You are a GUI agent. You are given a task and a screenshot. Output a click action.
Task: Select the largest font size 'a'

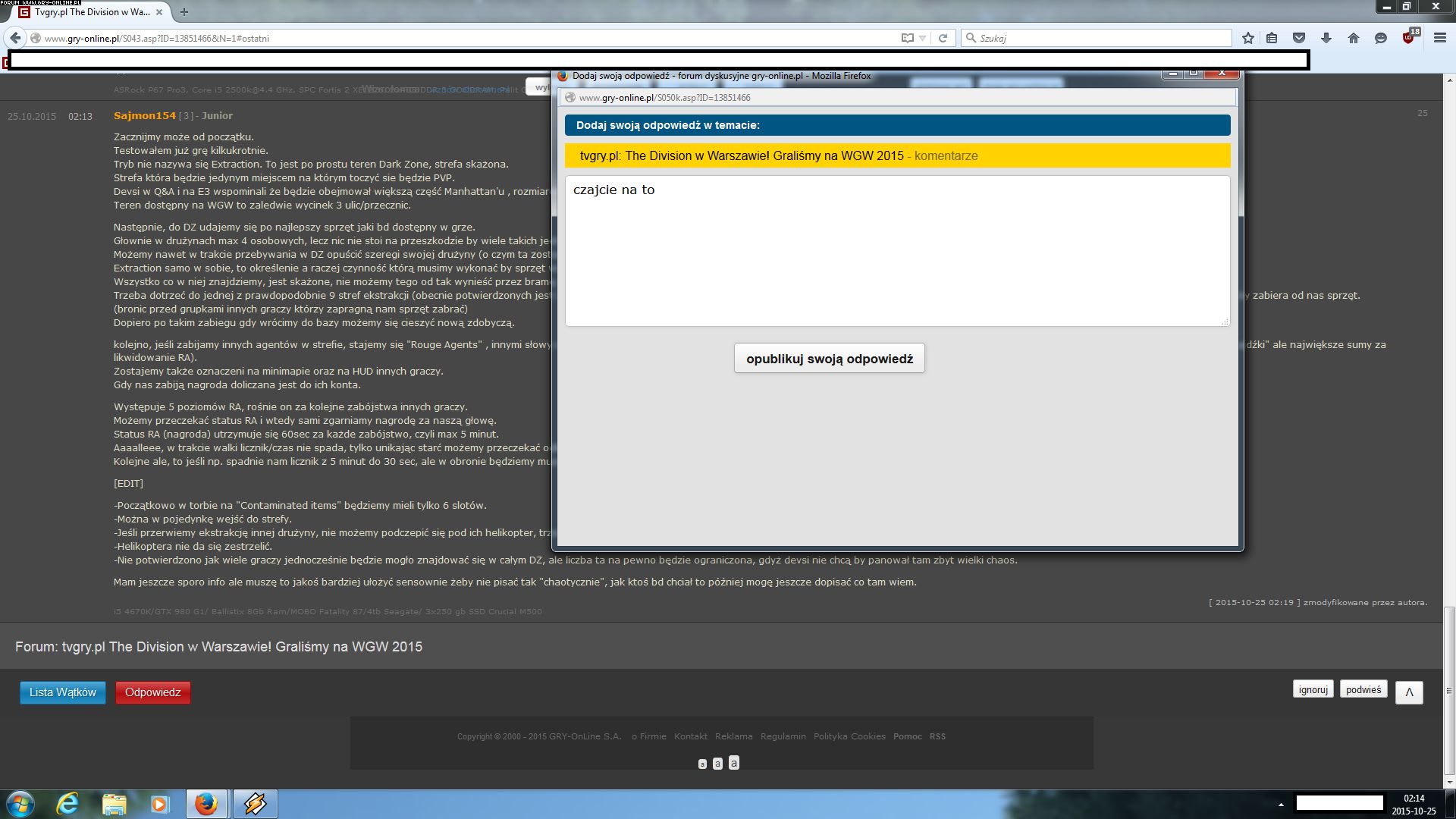coord(733,763)
